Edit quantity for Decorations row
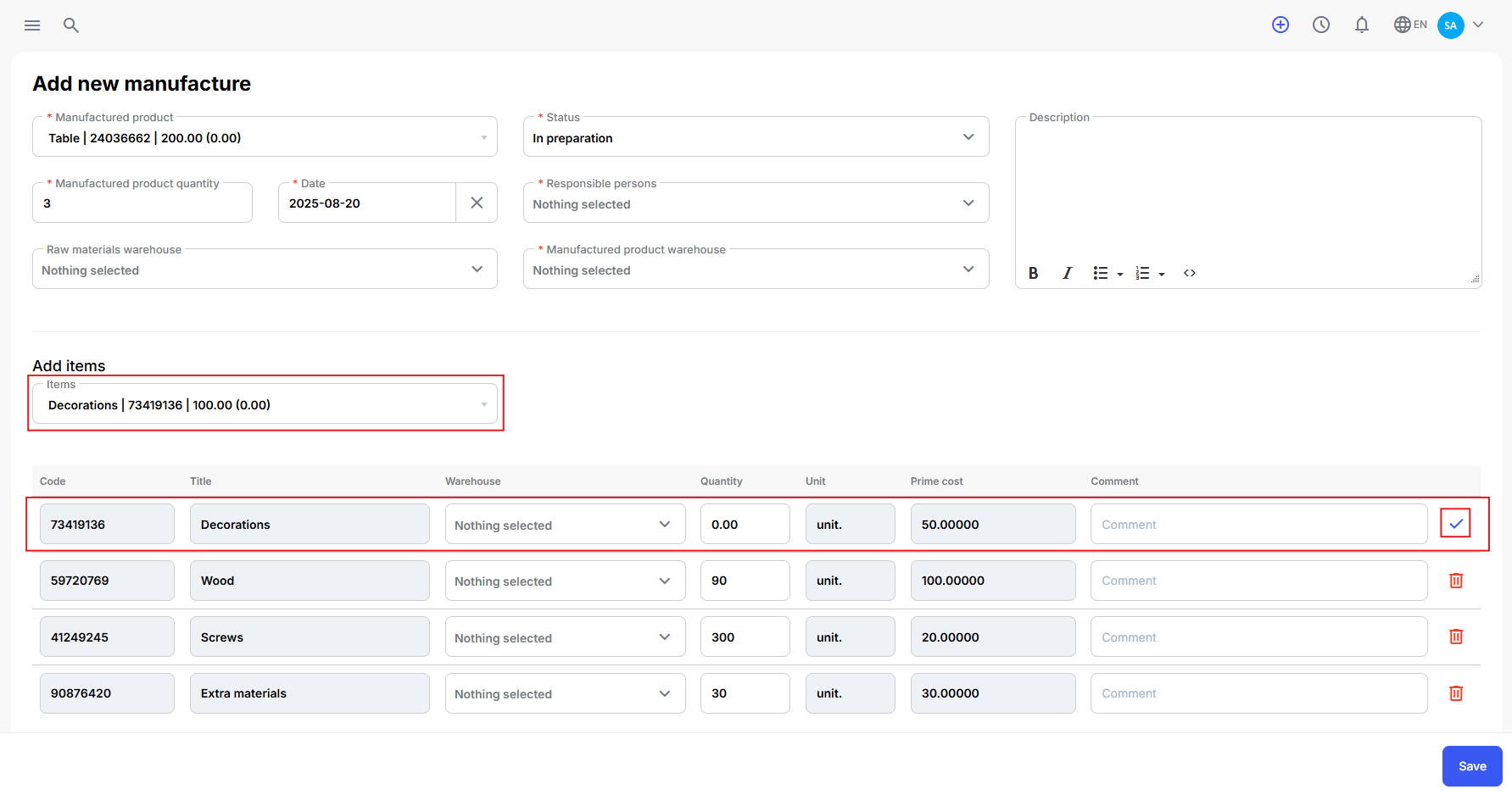1512x795 pixels. pyautogui.click(x=745, y=525)
